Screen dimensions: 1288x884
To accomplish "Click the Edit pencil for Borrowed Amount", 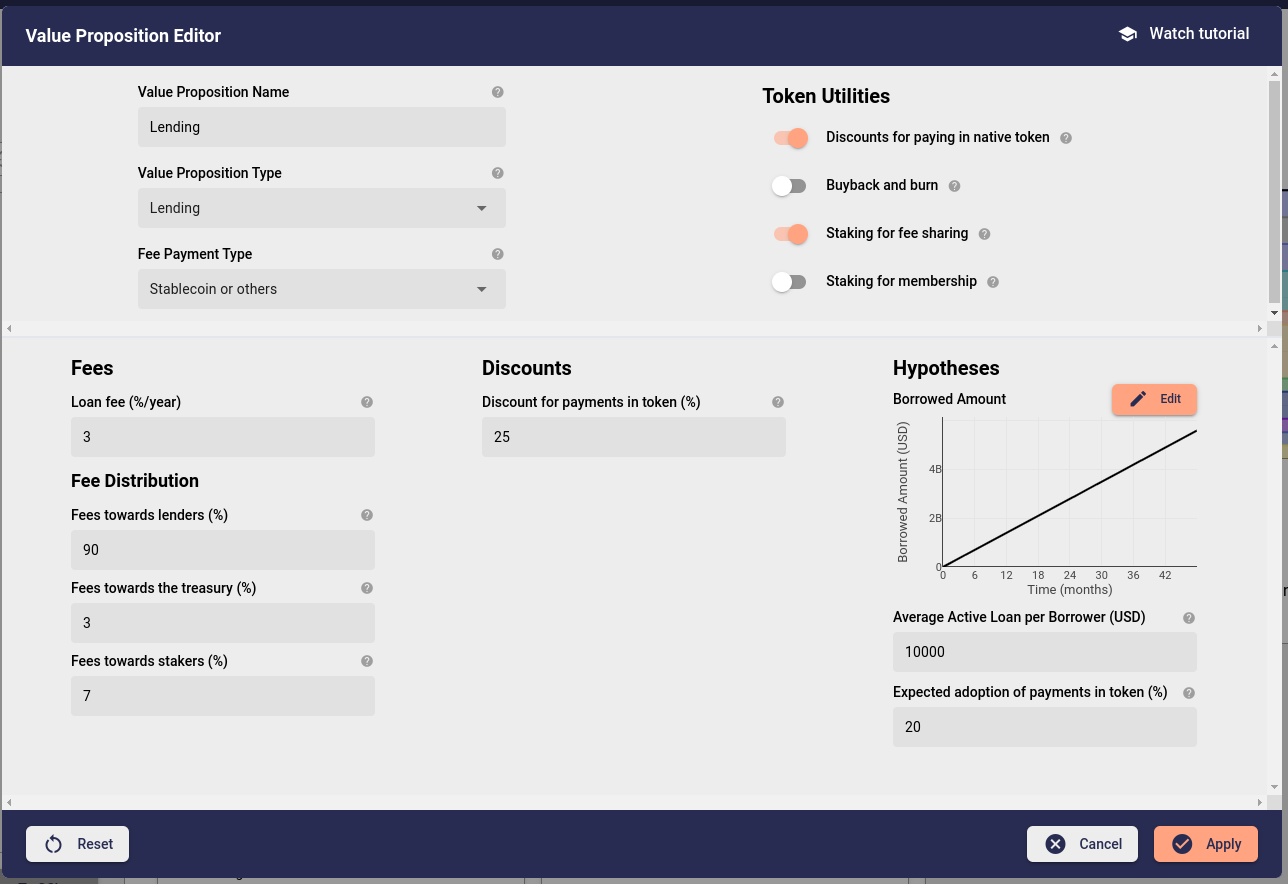I will click(x=1154, y=399).
